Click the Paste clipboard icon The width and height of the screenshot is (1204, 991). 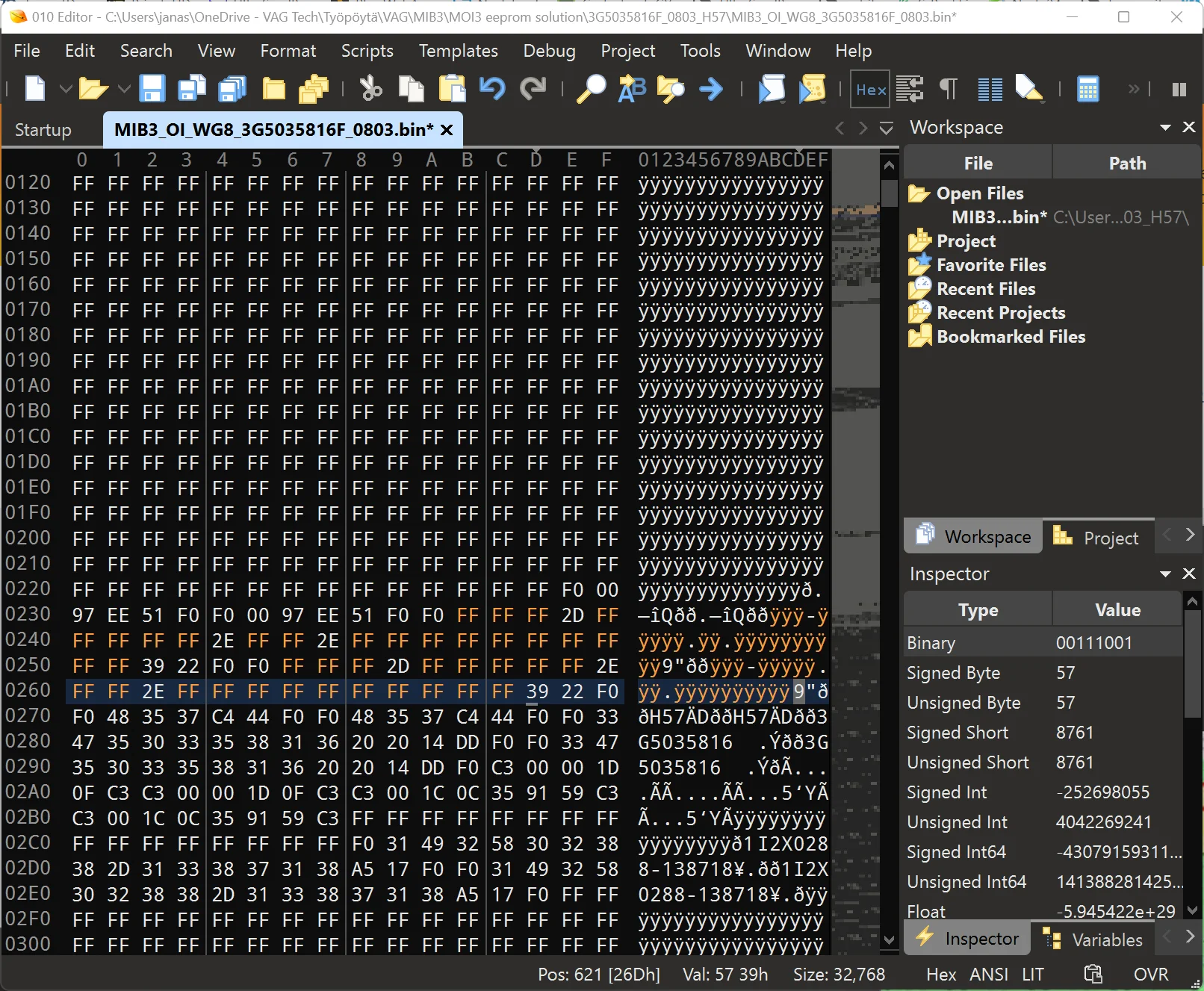452,89
